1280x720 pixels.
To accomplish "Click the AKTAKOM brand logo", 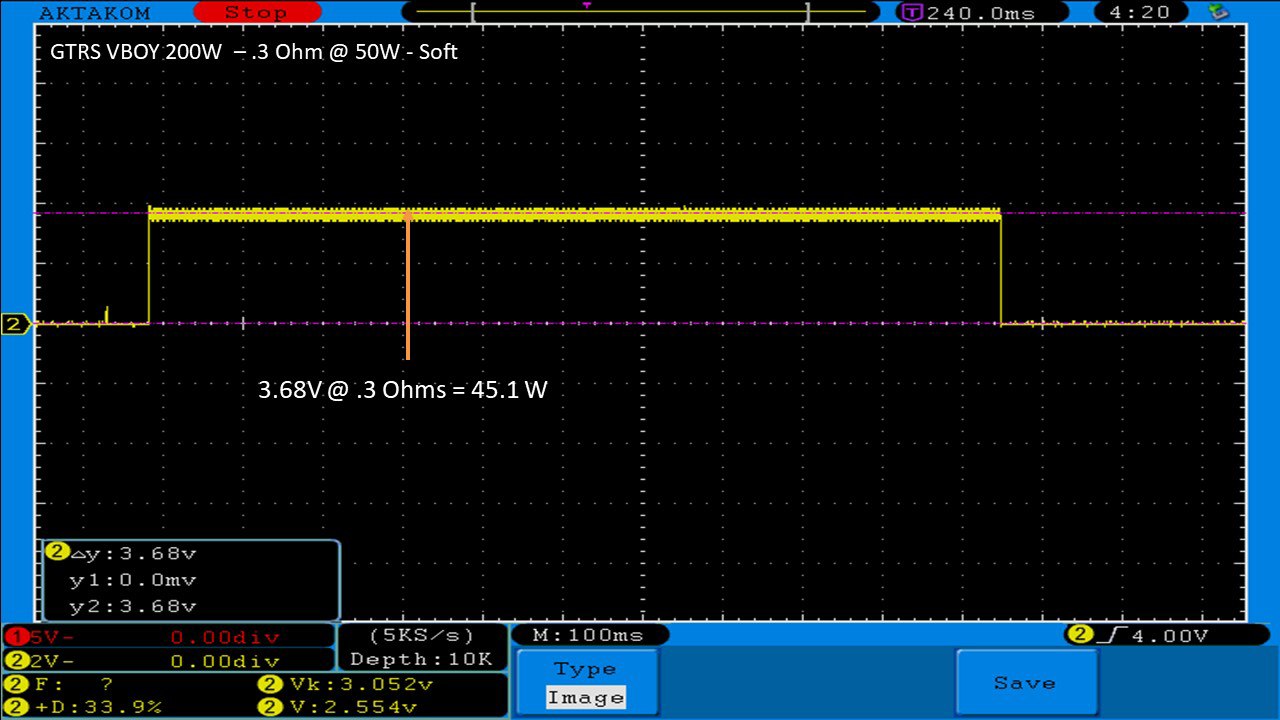I will [94, 12].
